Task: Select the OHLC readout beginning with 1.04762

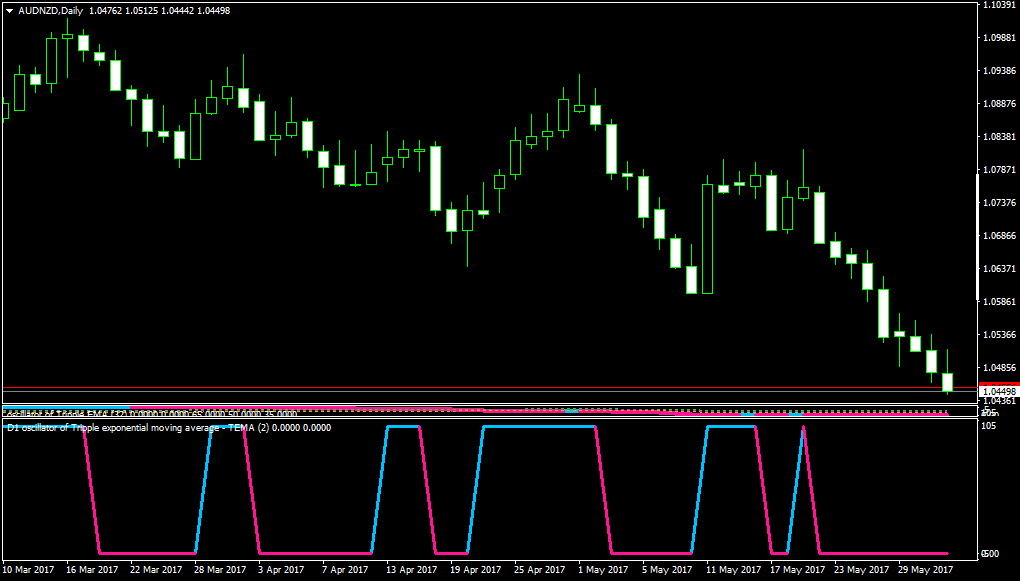Action: 159,11
